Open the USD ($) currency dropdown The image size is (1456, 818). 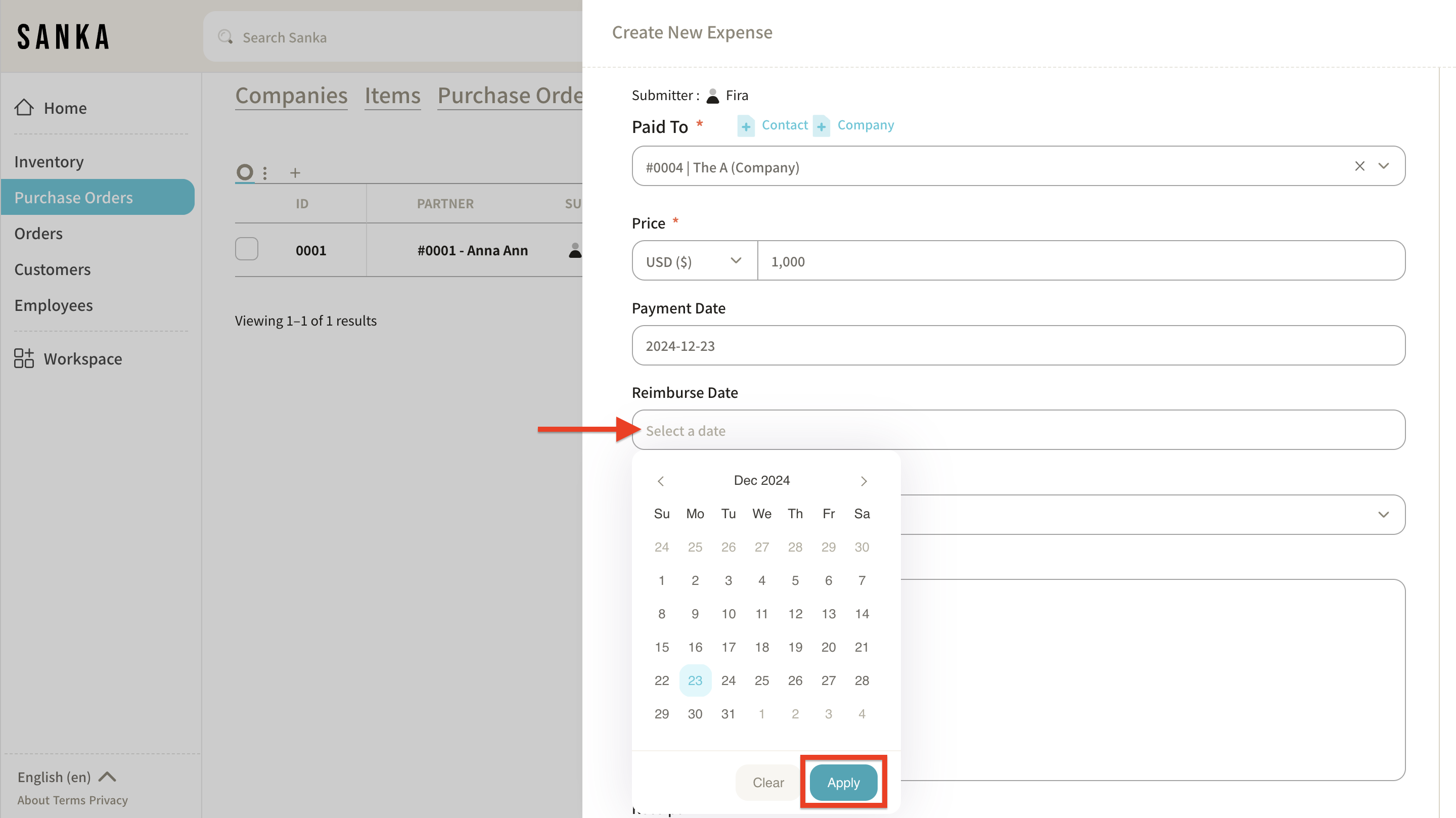coord(694,261)
